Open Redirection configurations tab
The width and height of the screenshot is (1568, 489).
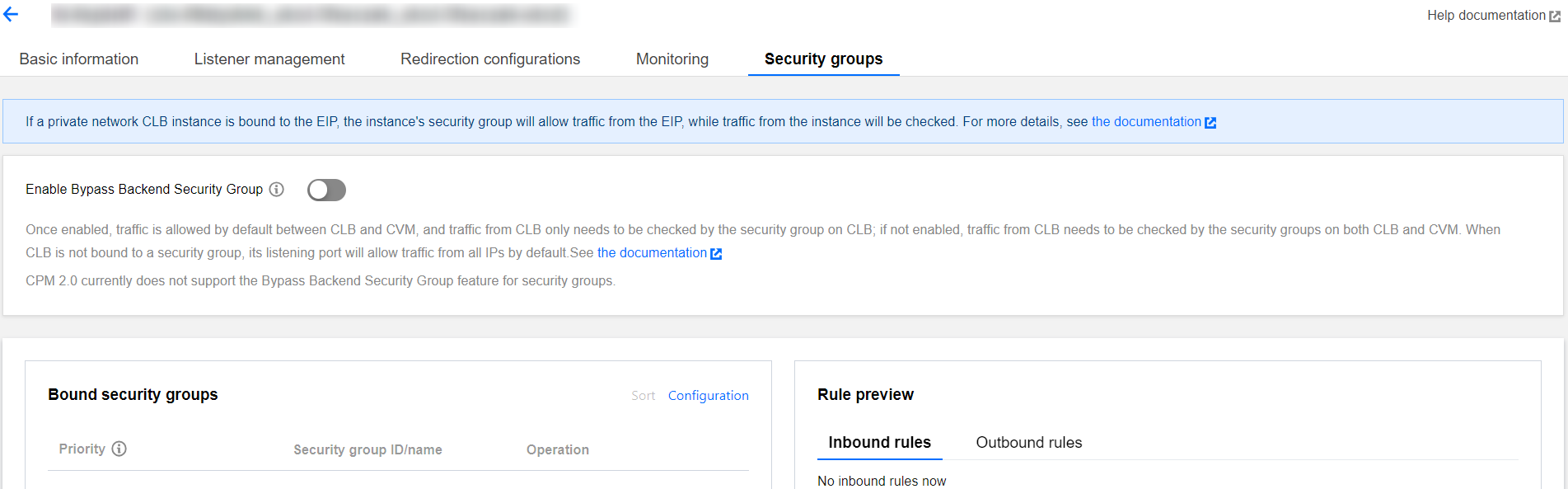(x=490, y=59)
